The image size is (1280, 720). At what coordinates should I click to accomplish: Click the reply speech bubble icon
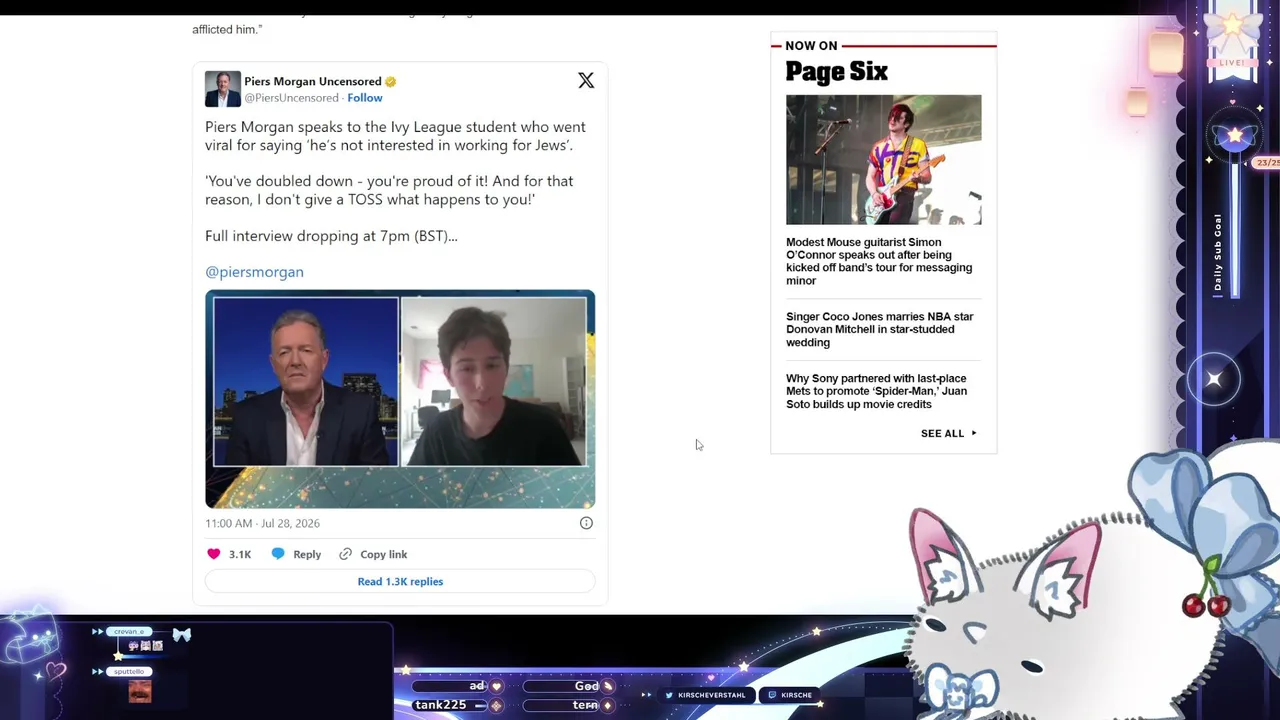point(278,554)
